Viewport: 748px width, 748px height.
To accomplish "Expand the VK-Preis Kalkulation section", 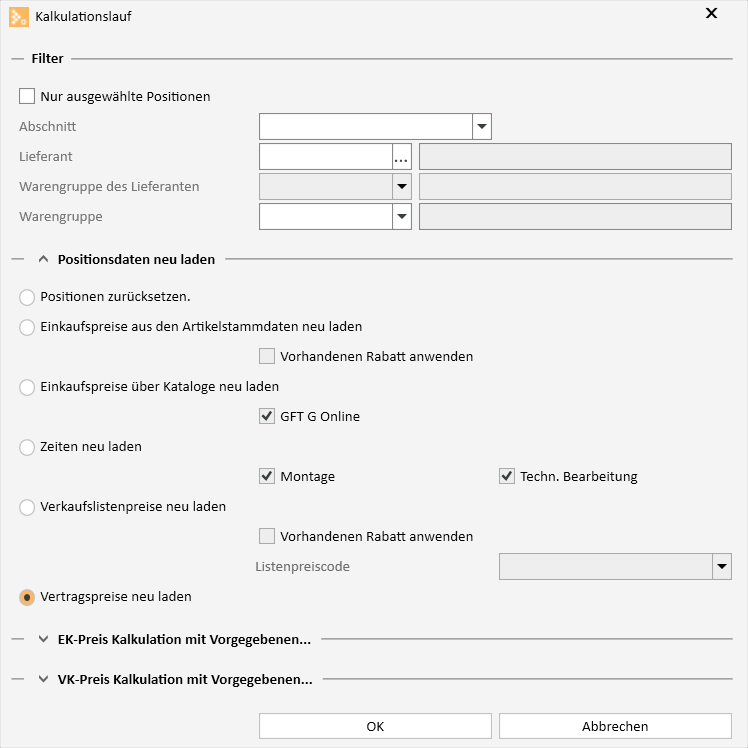I will point(43,679).
